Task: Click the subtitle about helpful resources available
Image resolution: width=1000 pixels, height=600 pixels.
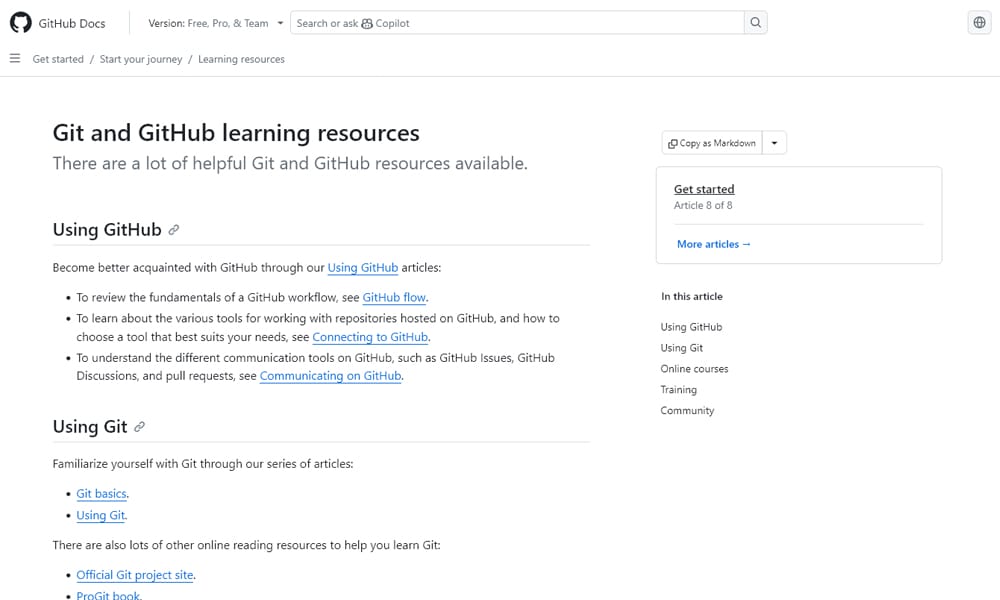Action: click(290, 163)
